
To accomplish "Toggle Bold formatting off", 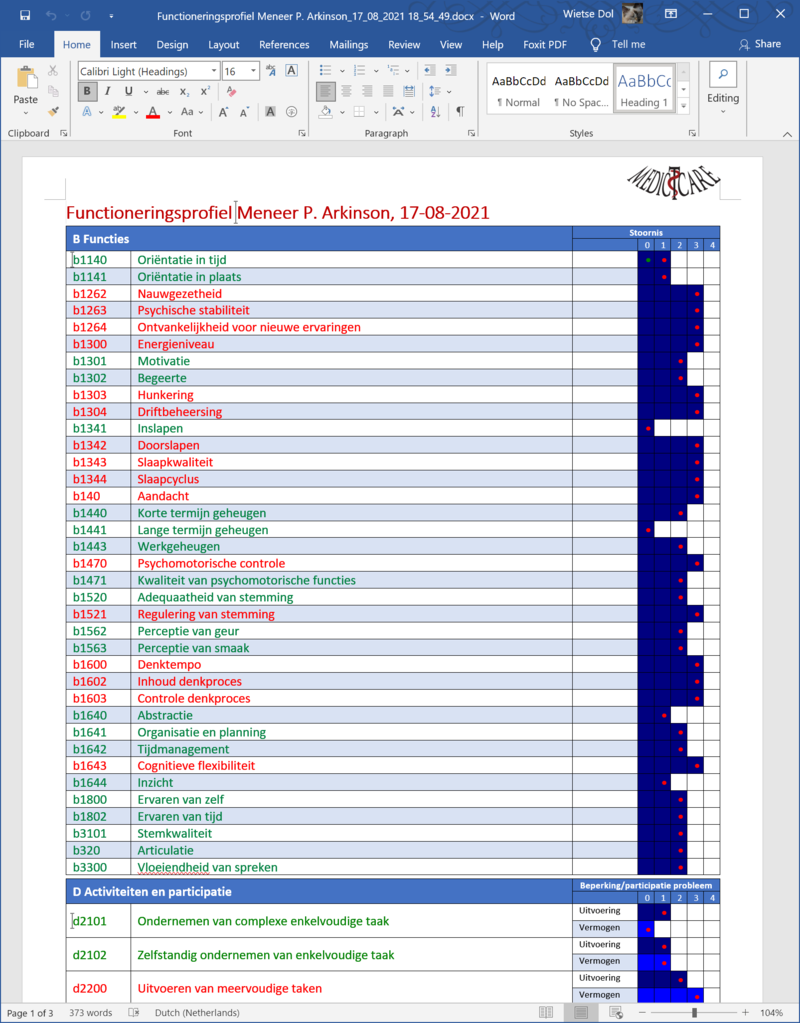I will [87, 91].
